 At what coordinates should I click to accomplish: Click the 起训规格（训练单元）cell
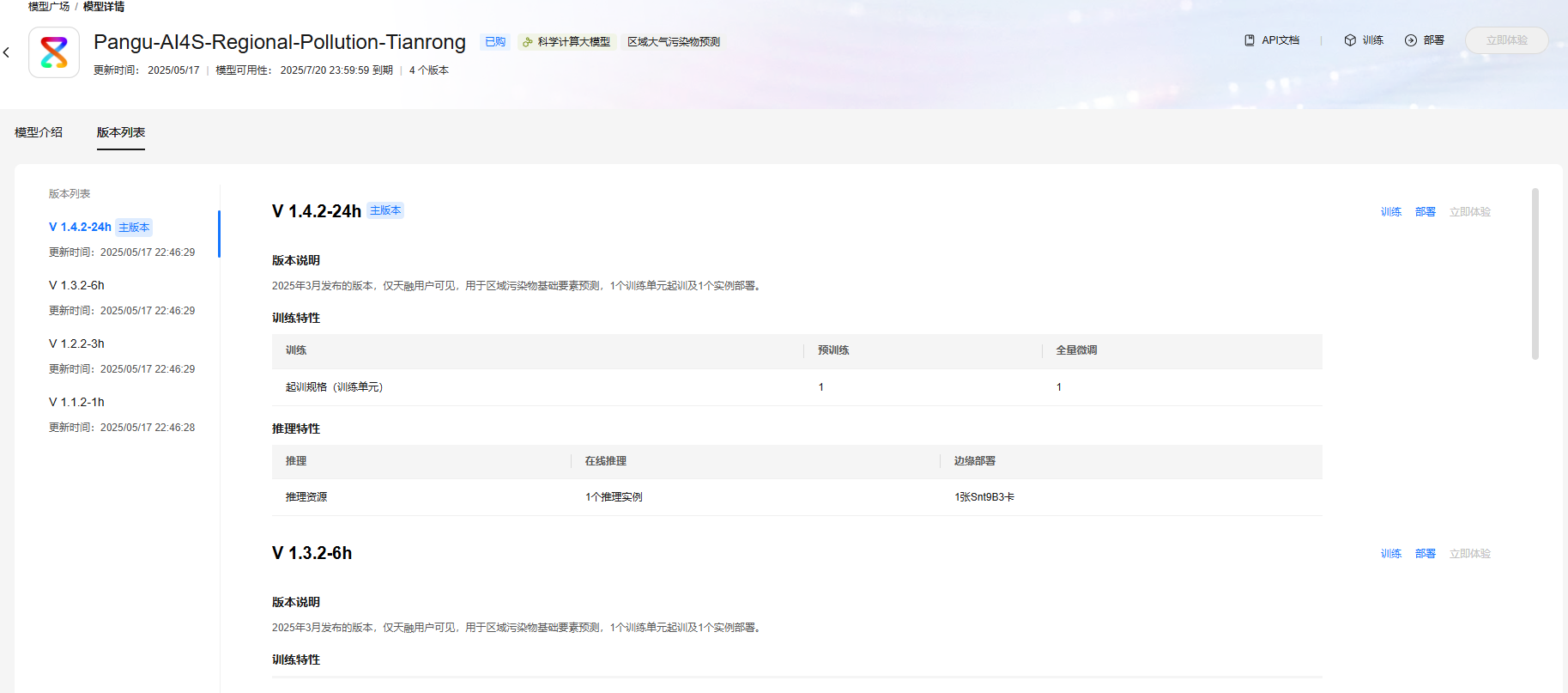[x=334, y=387]
